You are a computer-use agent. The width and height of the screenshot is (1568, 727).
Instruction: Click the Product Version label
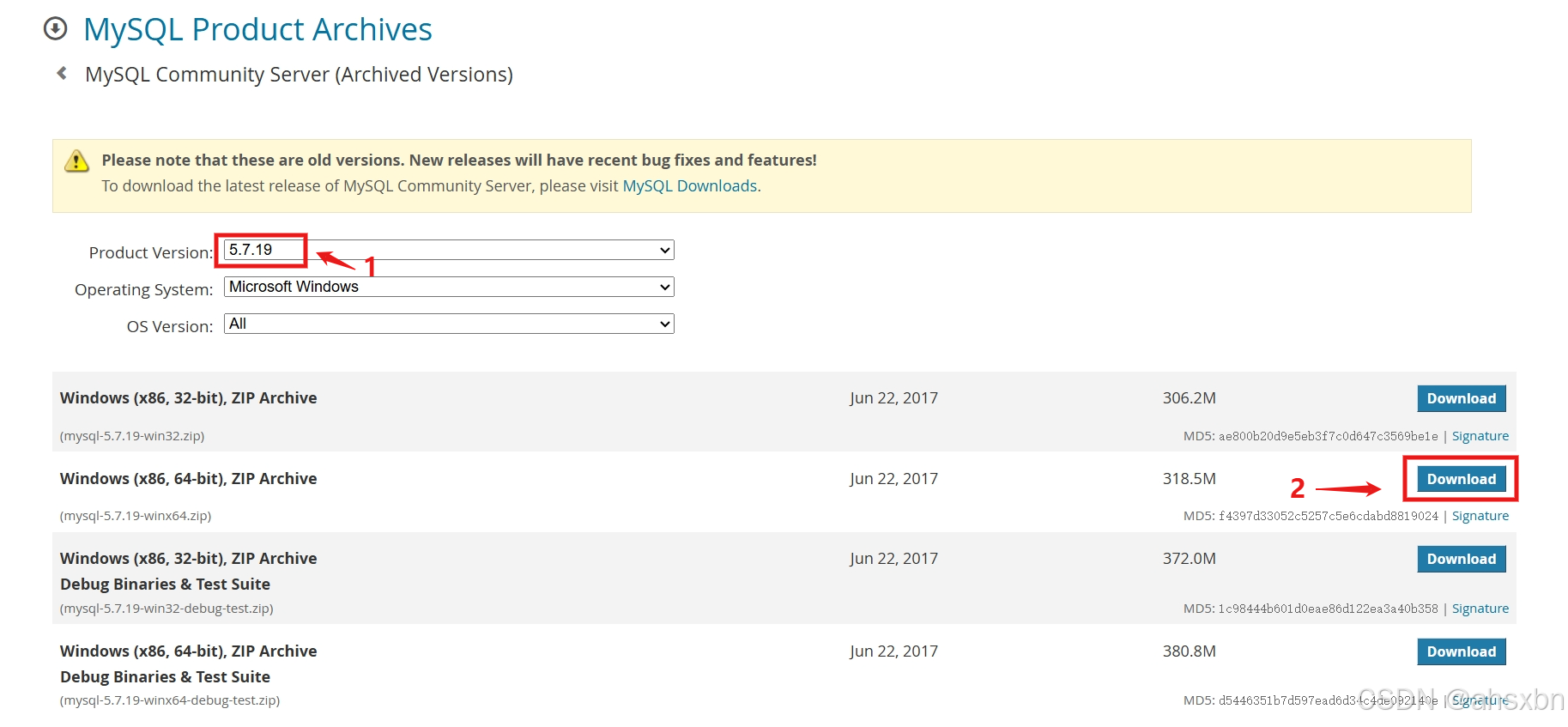tap(151, 252)
